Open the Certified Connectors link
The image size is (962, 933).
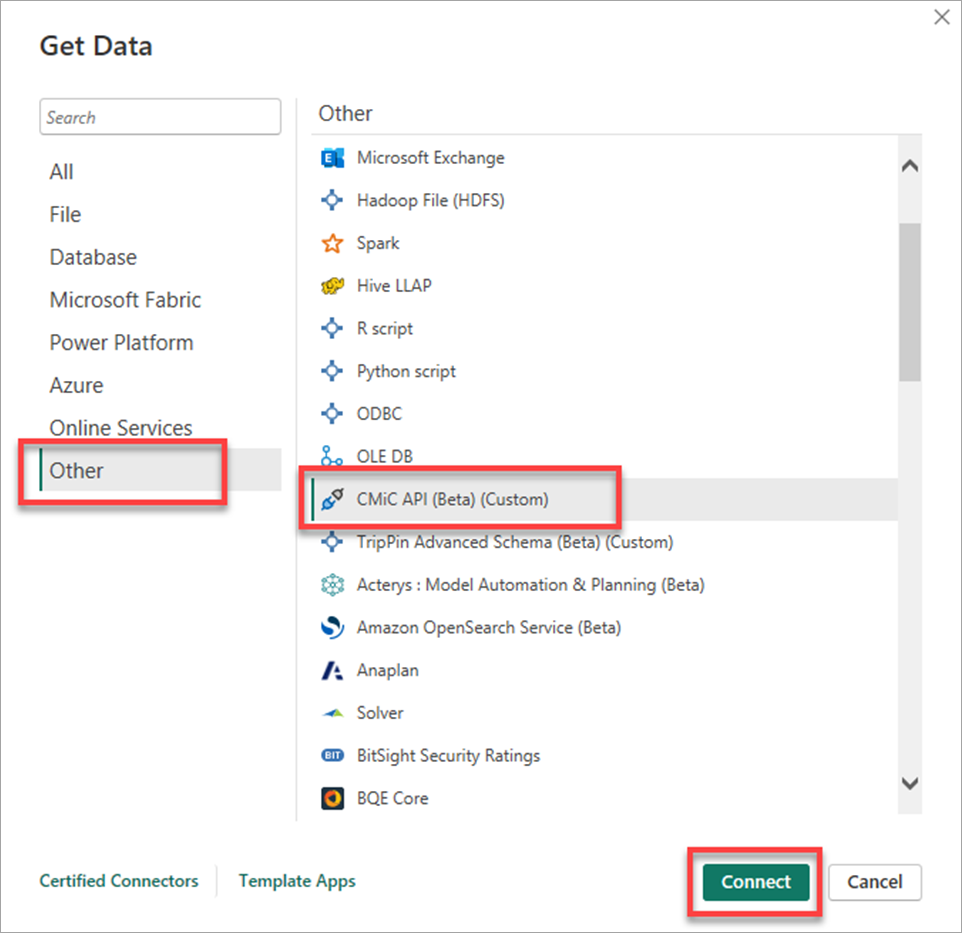[119, 881]
